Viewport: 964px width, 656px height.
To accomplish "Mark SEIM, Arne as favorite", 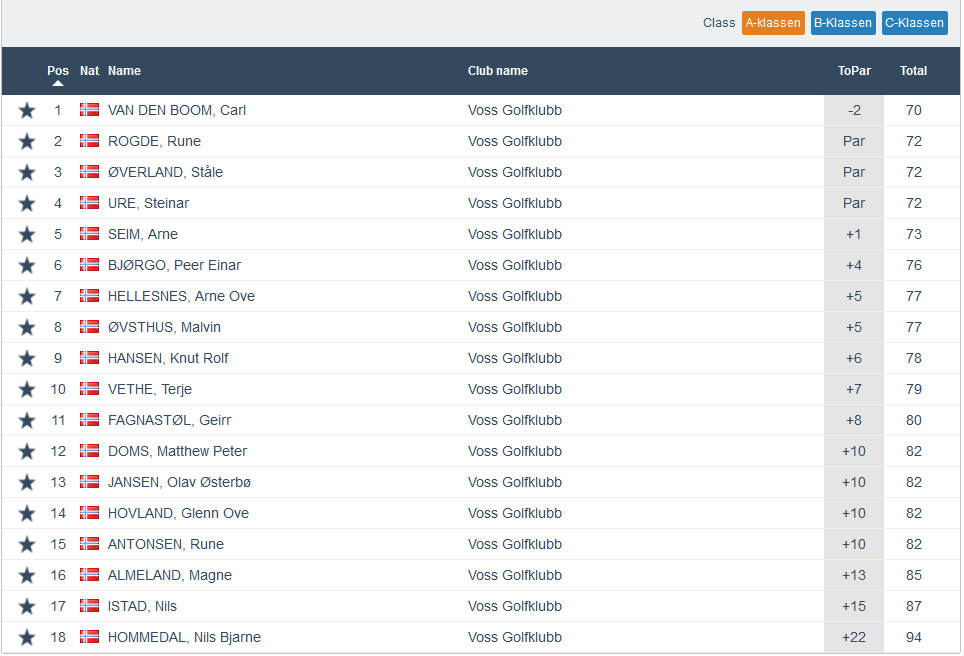I will coord(27,235).
